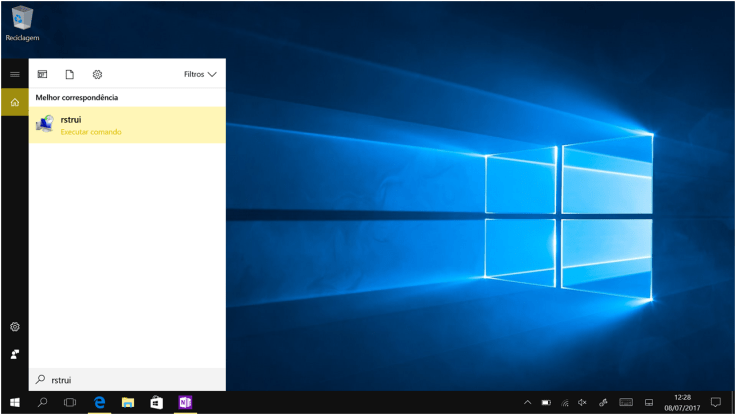Filter search results by apps

43,74
